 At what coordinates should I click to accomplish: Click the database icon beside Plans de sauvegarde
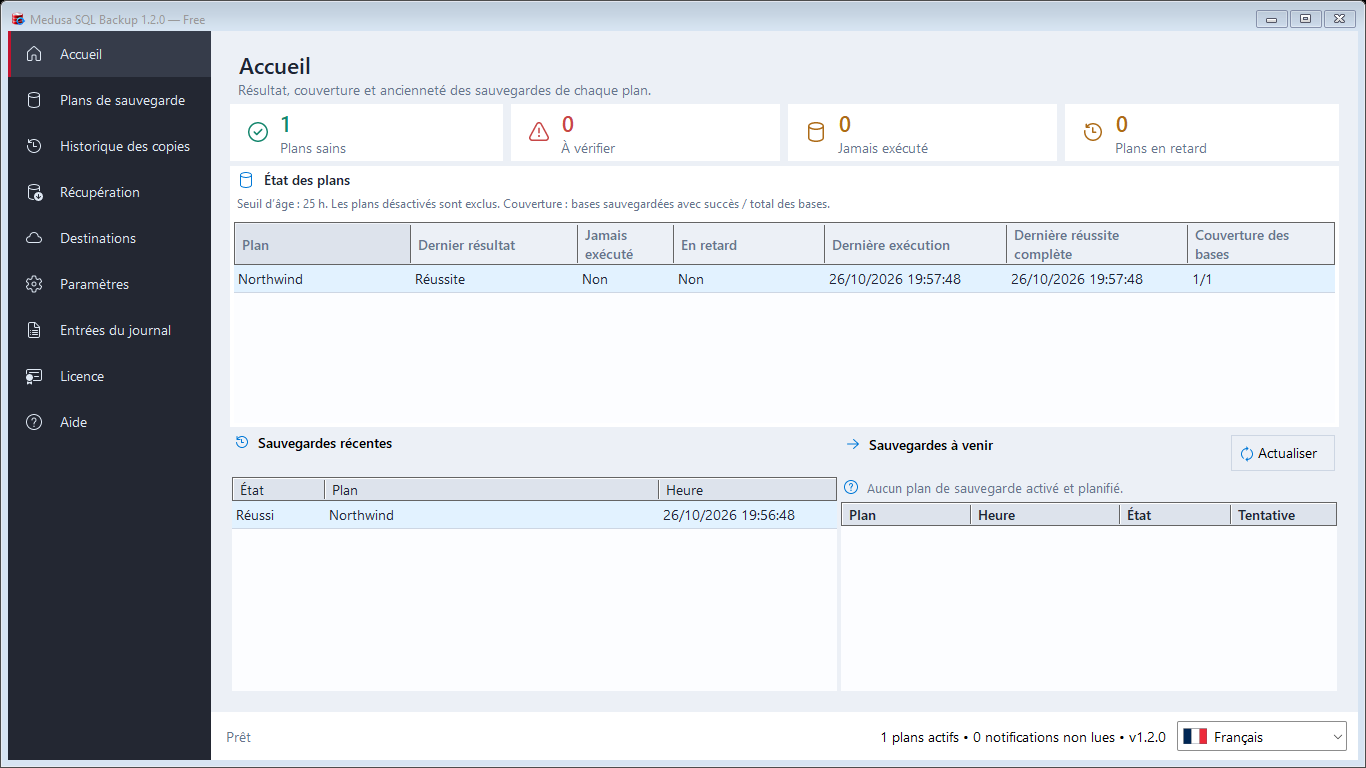[34, 100]
